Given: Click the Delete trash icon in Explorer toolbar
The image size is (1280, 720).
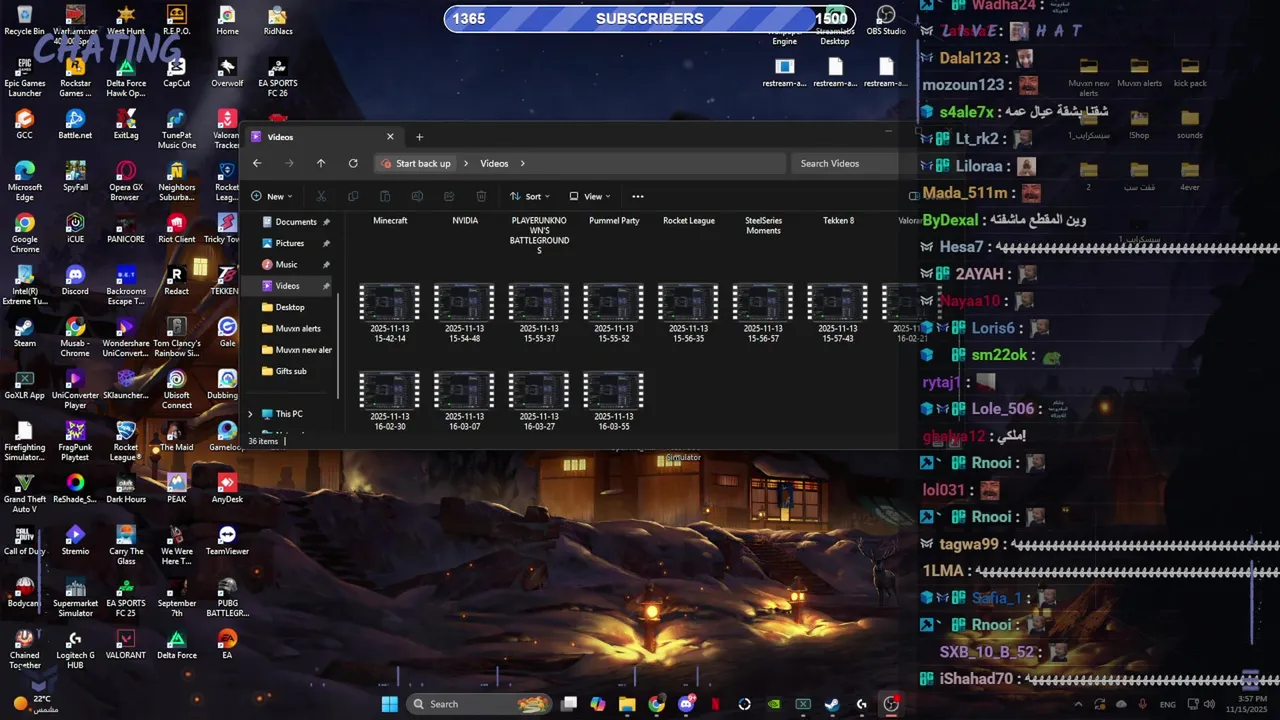Looking at the screenshot, I should pos(481,196).
